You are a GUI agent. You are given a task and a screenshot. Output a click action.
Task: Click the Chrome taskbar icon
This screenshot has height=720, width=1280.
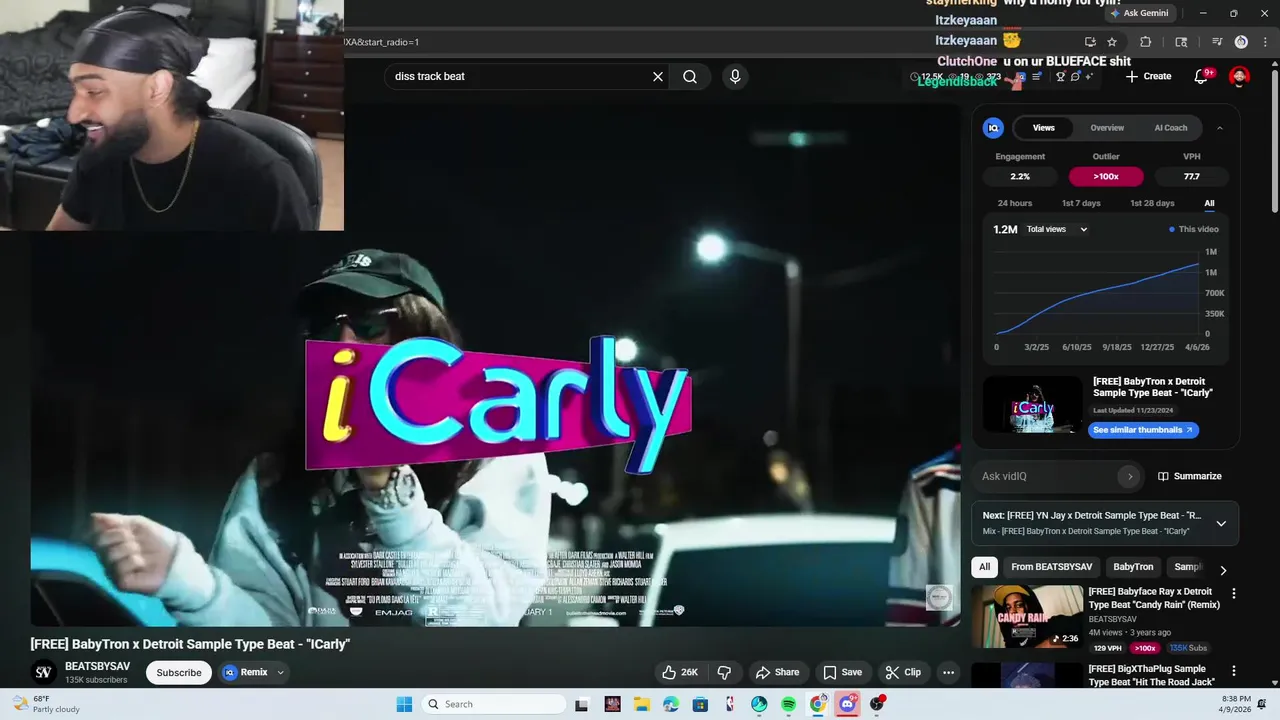pos(818,704)
